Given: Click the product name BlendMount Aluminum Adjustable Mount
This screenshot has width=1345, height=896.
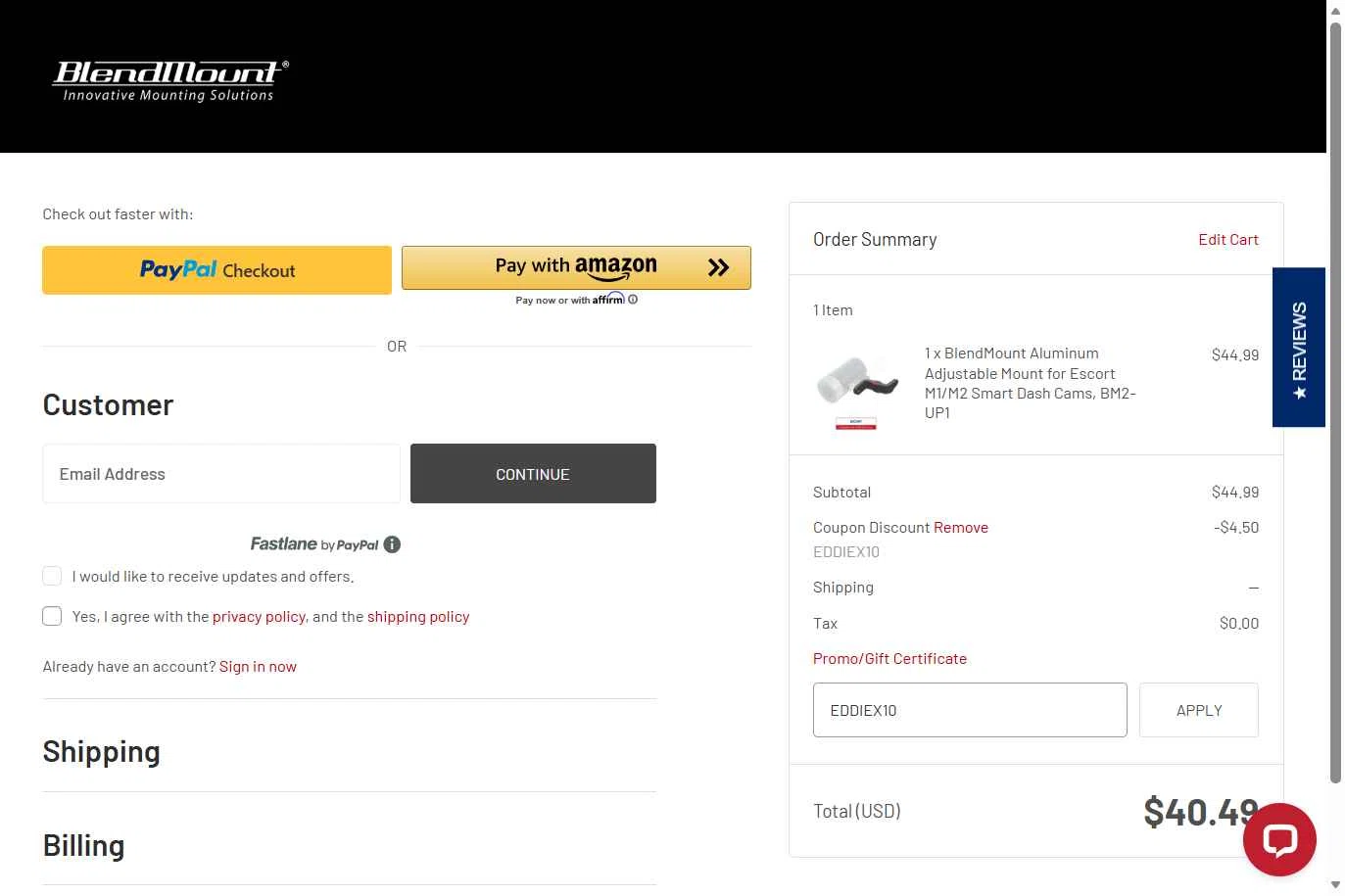Looking at the screenshot, I should [x=1030, y=383].
